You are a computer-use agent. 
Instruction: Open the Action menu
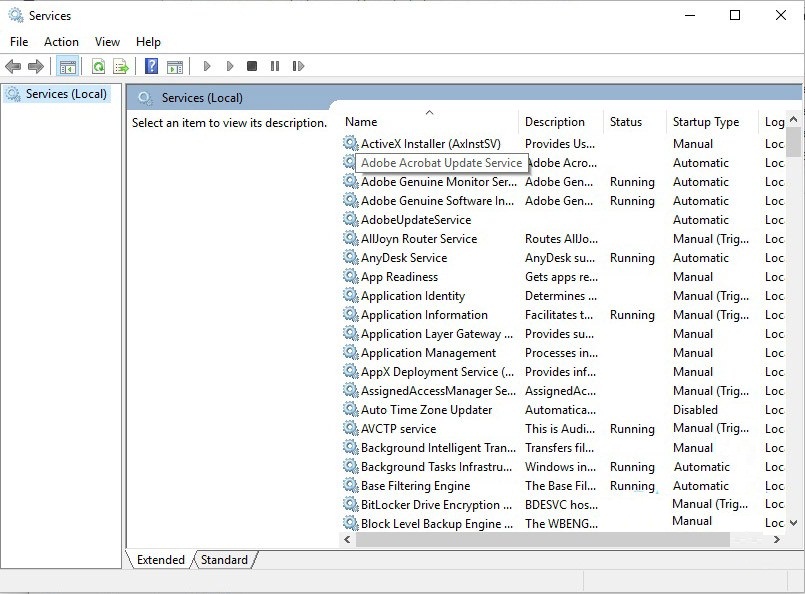(61, 42)
